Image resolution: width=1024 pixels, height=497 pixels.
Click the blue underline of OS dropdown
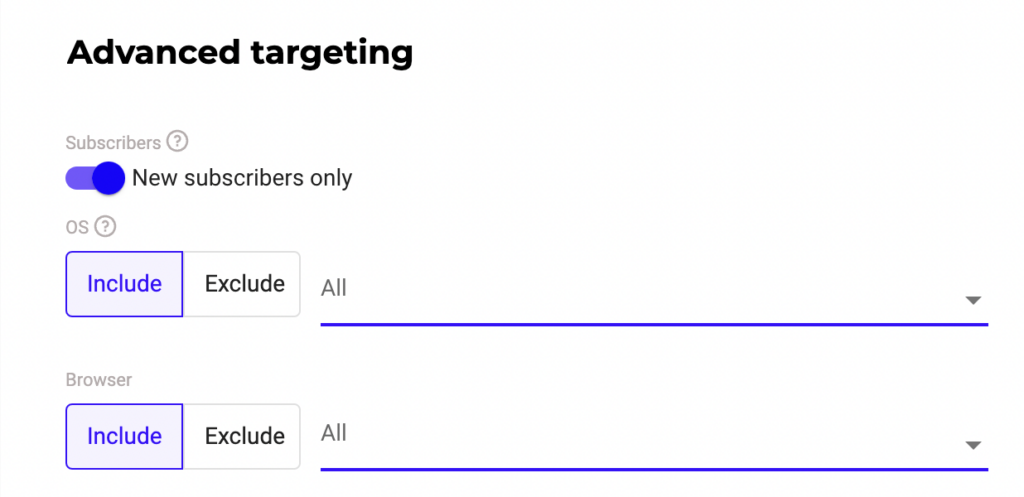click(654, 324)
